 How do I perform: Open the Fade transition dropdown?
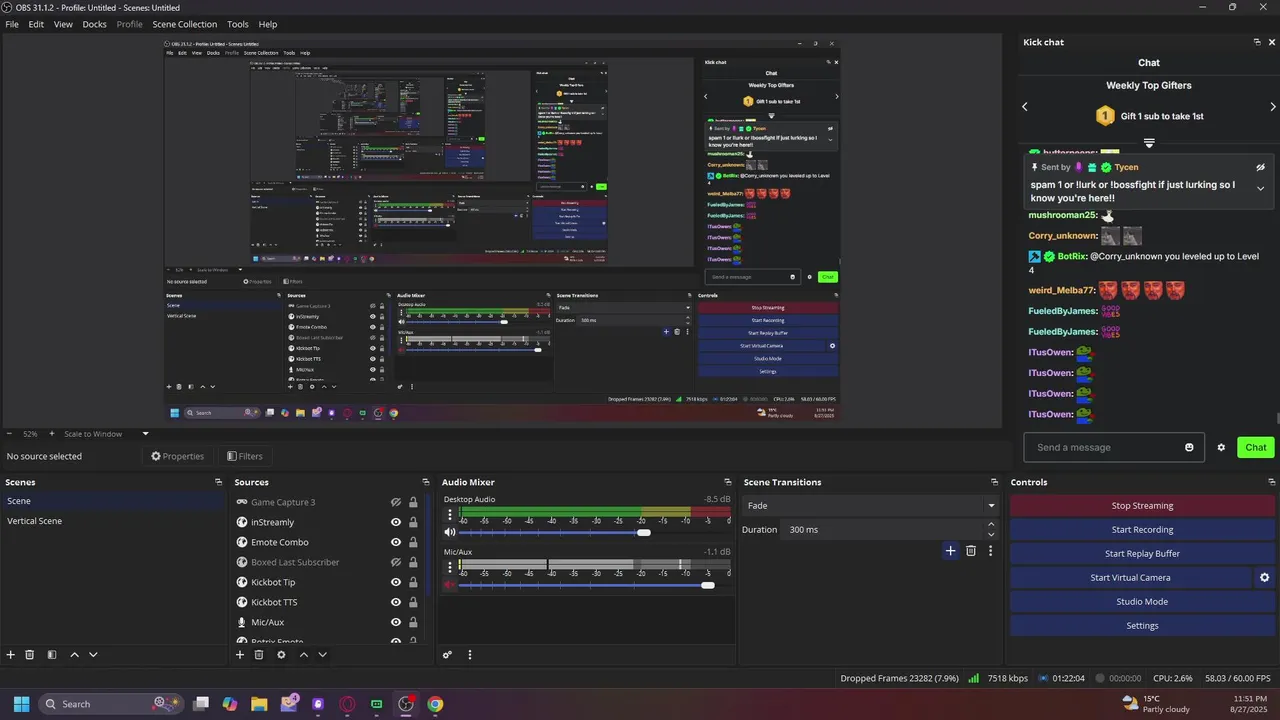click(870, 506)
